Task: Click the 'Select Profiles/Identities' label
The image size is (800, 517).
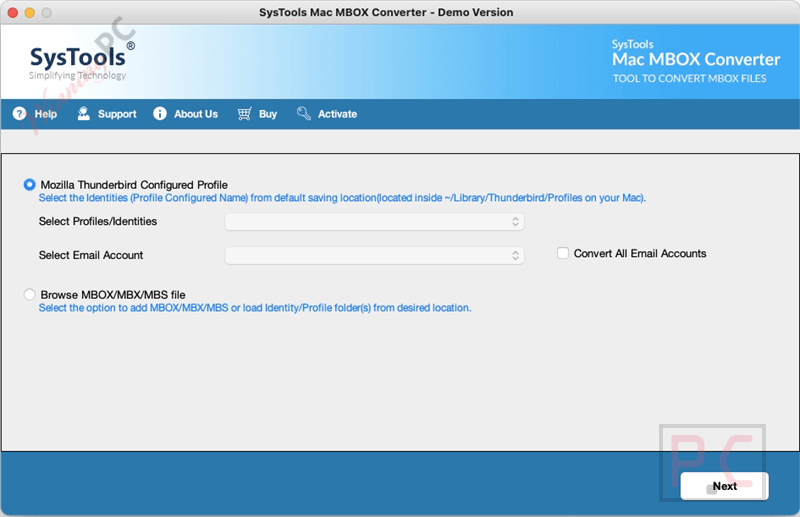Action: click(x=98, y=221)
